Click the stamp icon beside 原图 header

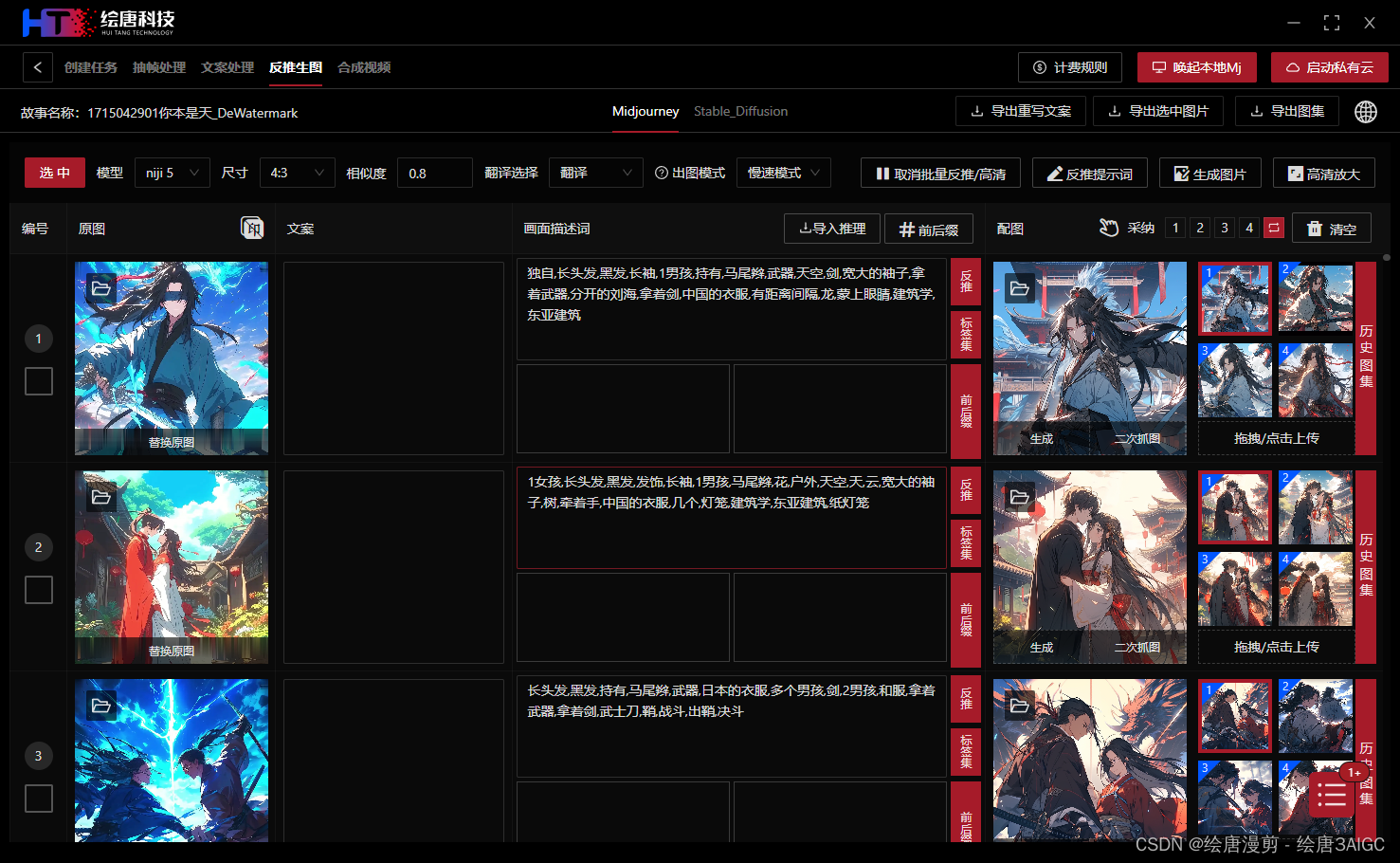coord(252,228)
